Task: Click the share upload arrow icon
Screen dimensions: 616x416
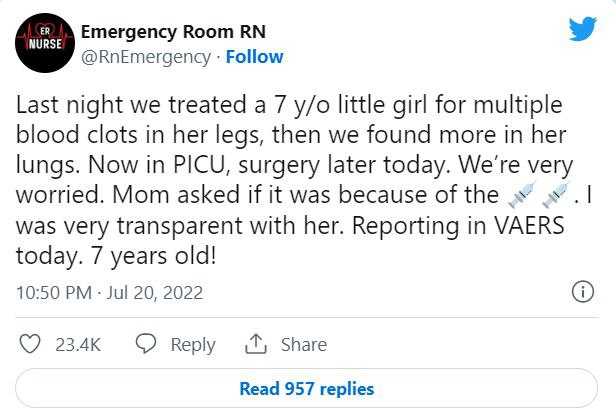Action: click(255, 344)
